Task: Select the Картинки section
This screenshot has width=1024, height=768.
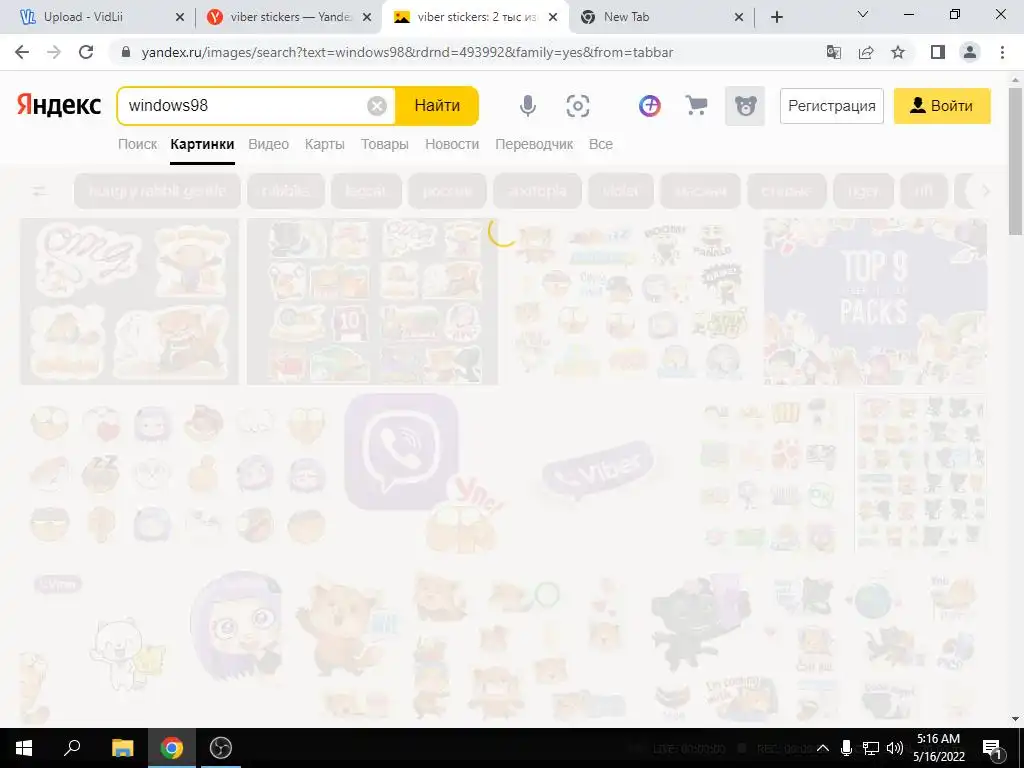Action: (x=202, y=144)
